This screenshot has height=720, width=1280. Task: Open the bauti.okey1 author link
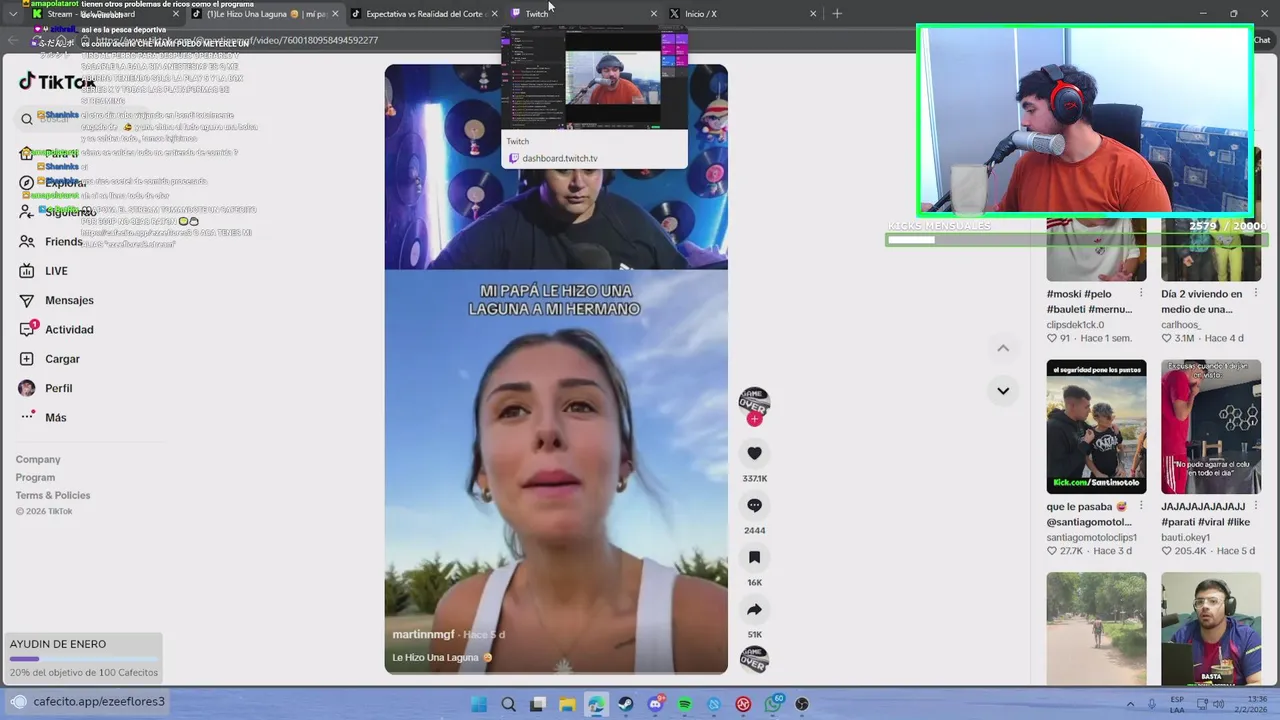[1185, 538]
